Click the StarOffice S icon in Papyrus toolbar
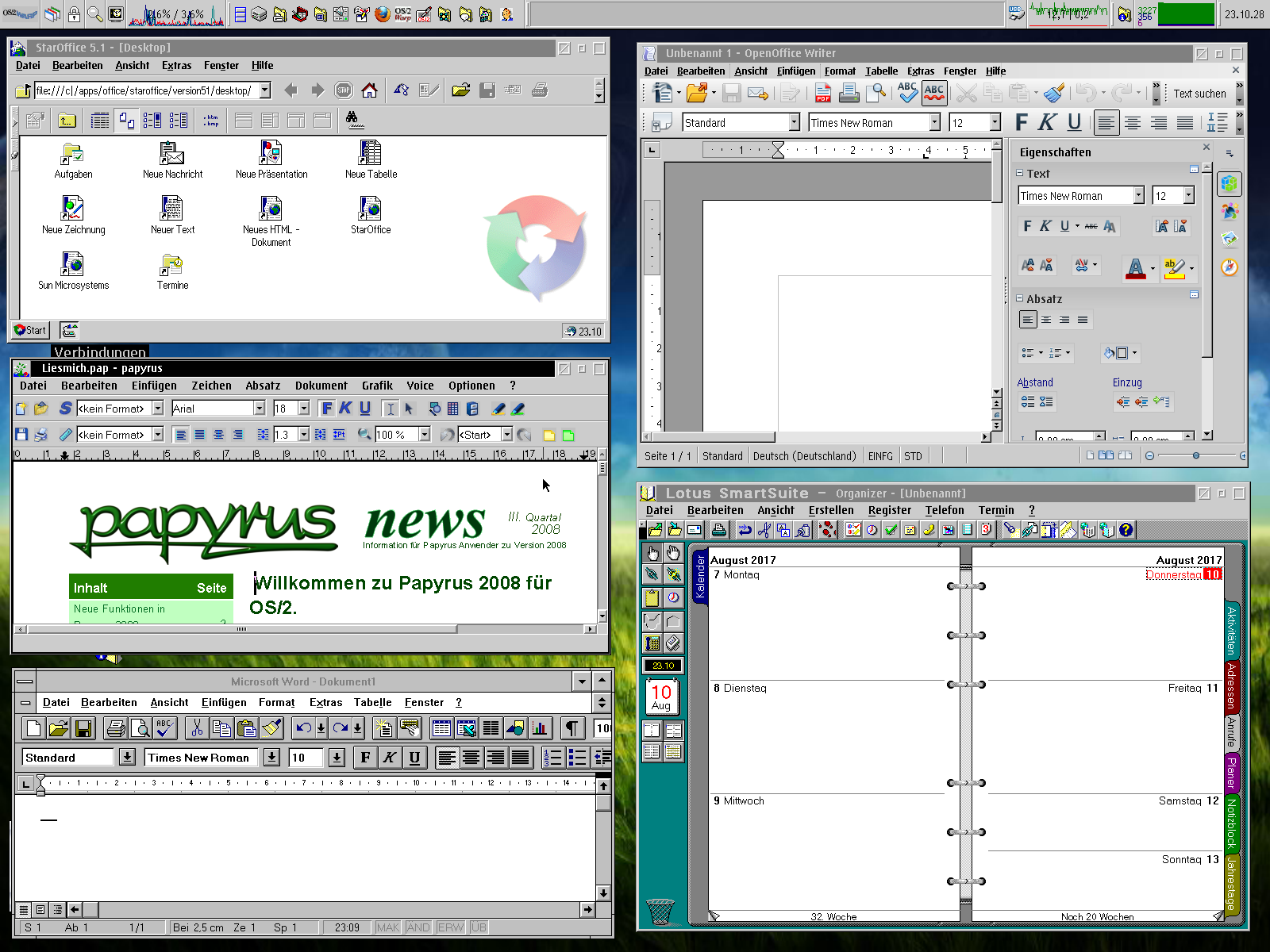The image size is (1270, 952). click(x=66, y=408)
